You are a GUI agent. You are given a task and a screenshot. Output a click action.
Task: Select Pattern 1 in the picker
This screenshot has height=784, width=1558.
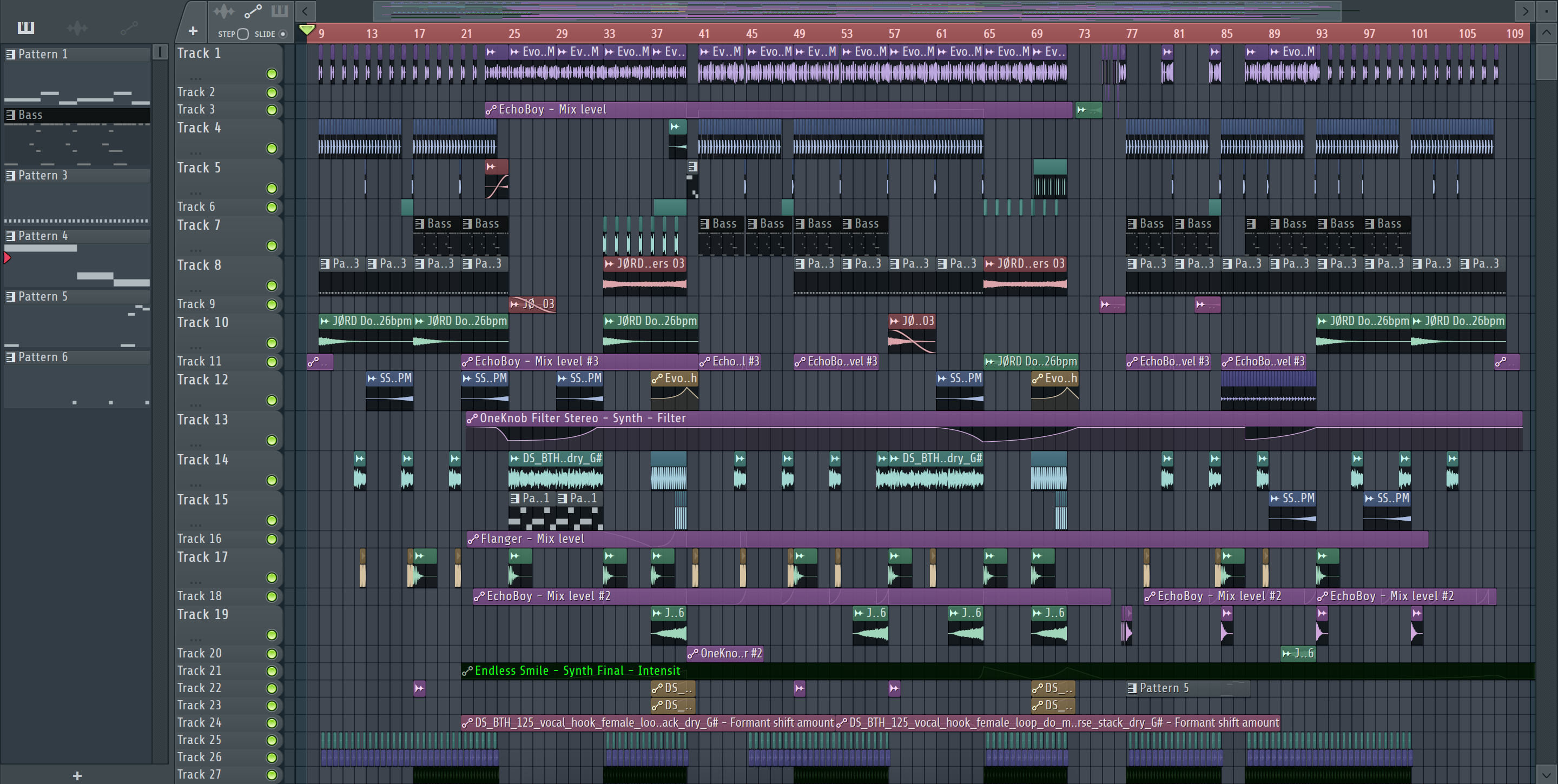tap(77, 55)
